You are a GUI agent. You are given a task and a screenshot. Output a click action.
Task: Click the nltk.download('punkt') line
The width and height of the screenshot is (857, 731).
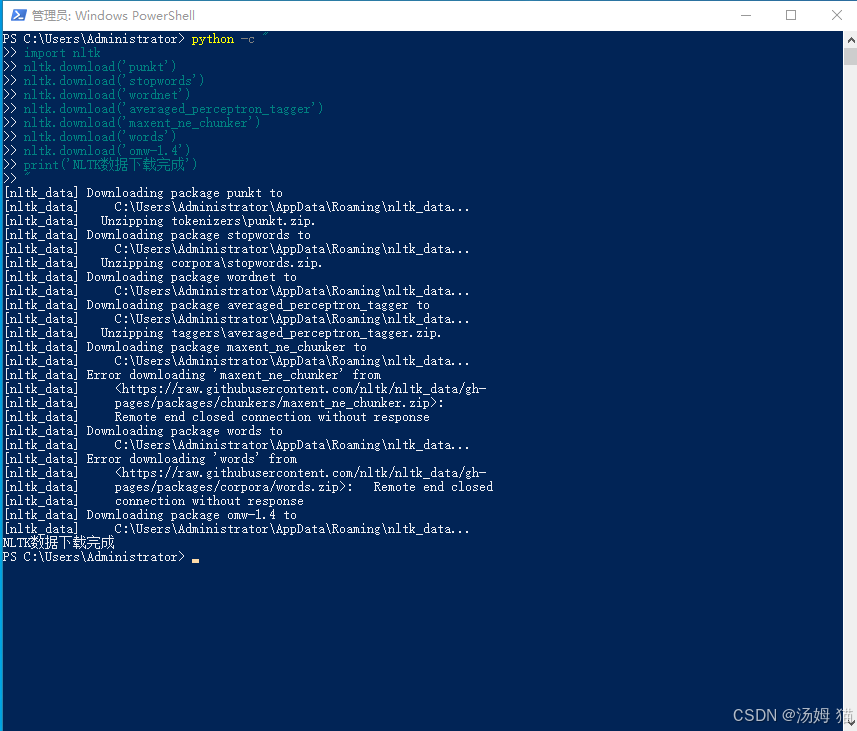click(100, 67)
